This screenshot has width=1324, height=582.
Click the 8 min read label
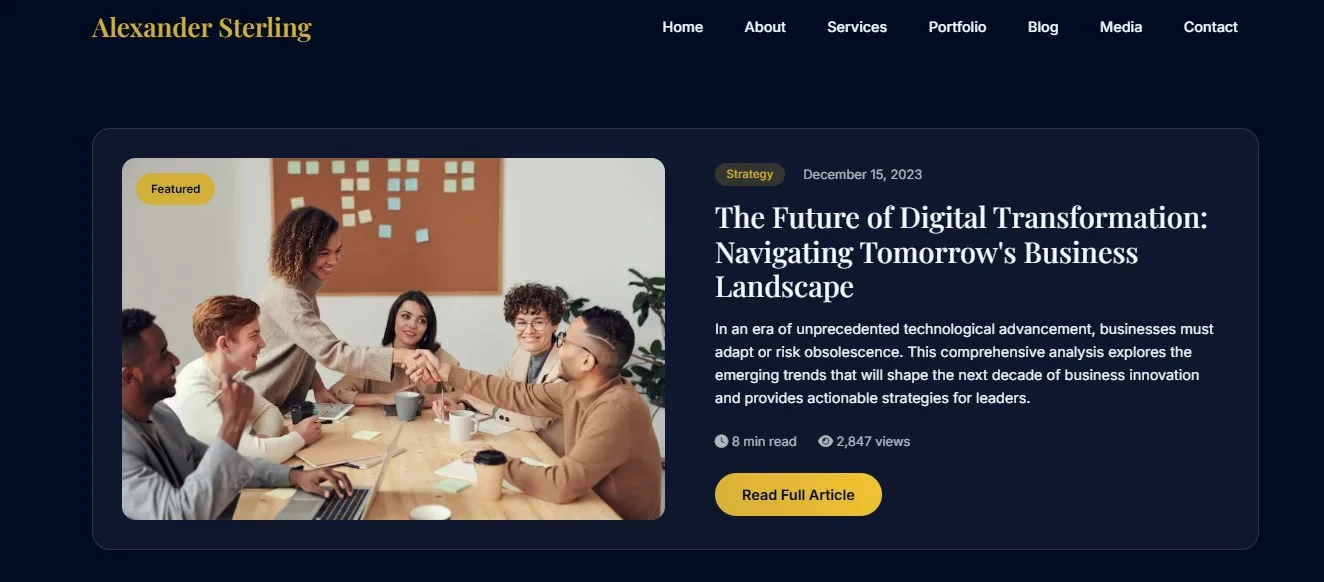tap(764, 441)
